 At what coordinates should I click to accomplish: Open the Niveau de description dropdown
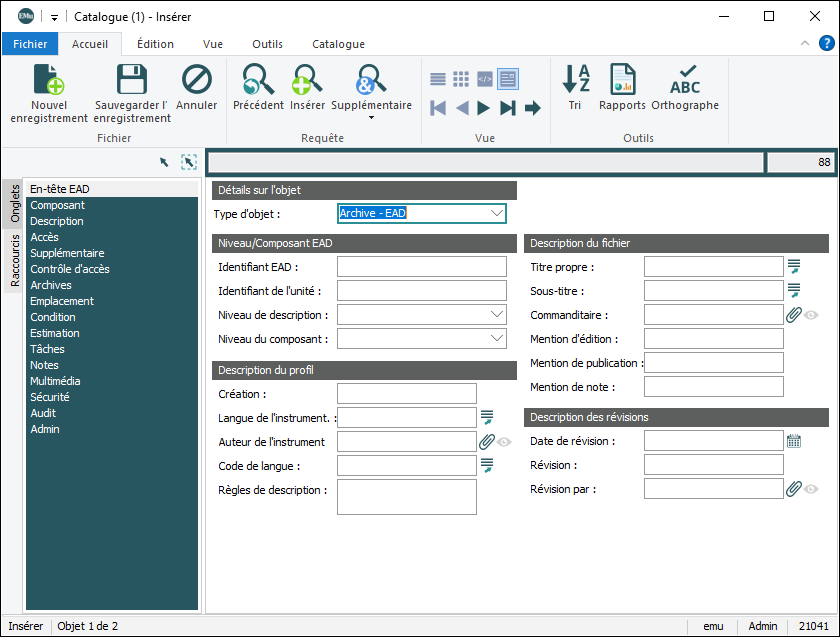(x=498, y=315)
